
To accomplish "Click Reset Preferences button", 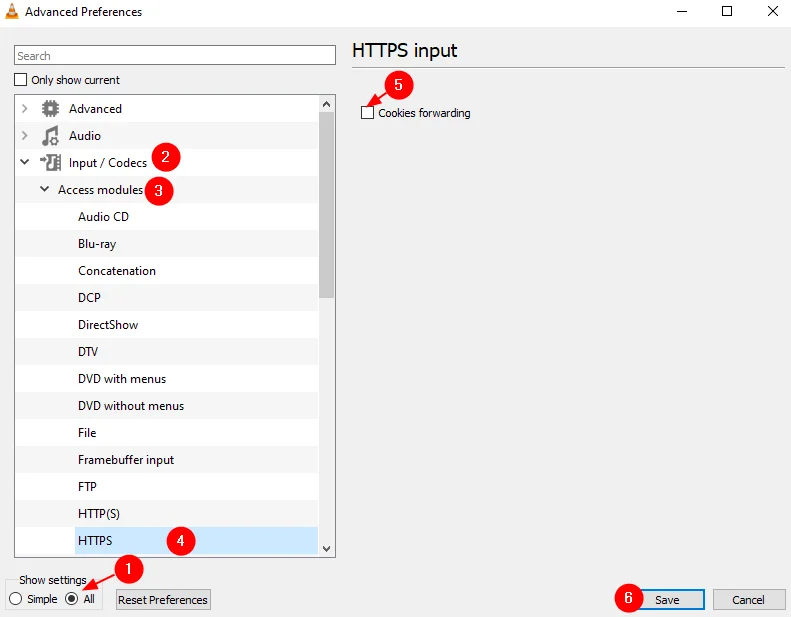I will pos(163,600).
